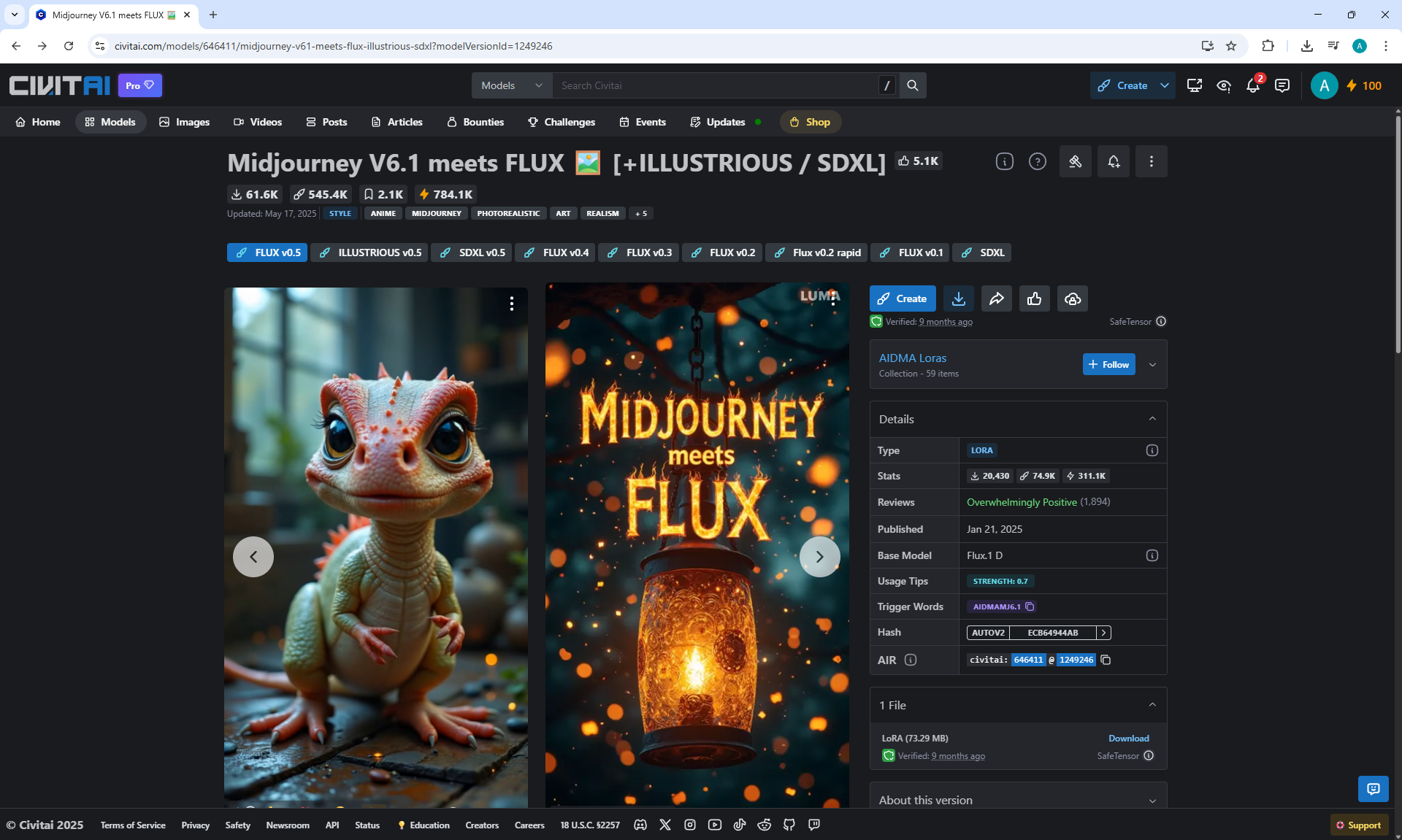Viewport: 1402px width, 840px height.
Task: Click the share arrow icon
Action: point(997,298)
